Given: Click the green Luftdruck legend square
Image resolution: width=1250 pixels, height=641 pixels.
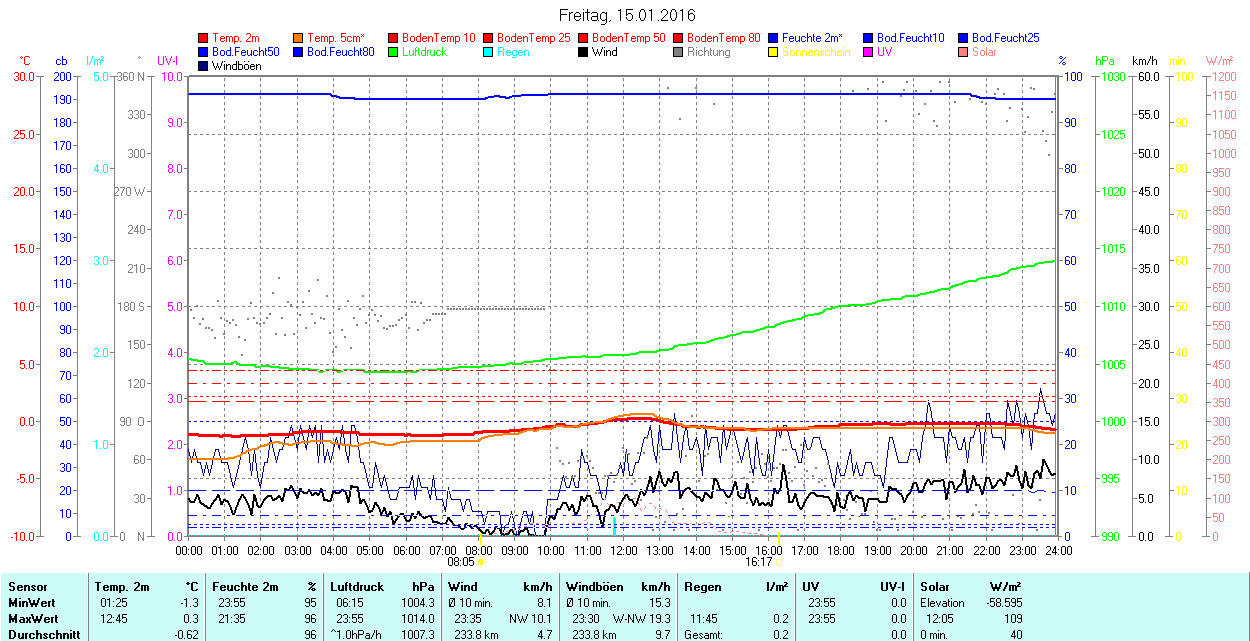Looking at the screenshot, I should tap(393, 52).
